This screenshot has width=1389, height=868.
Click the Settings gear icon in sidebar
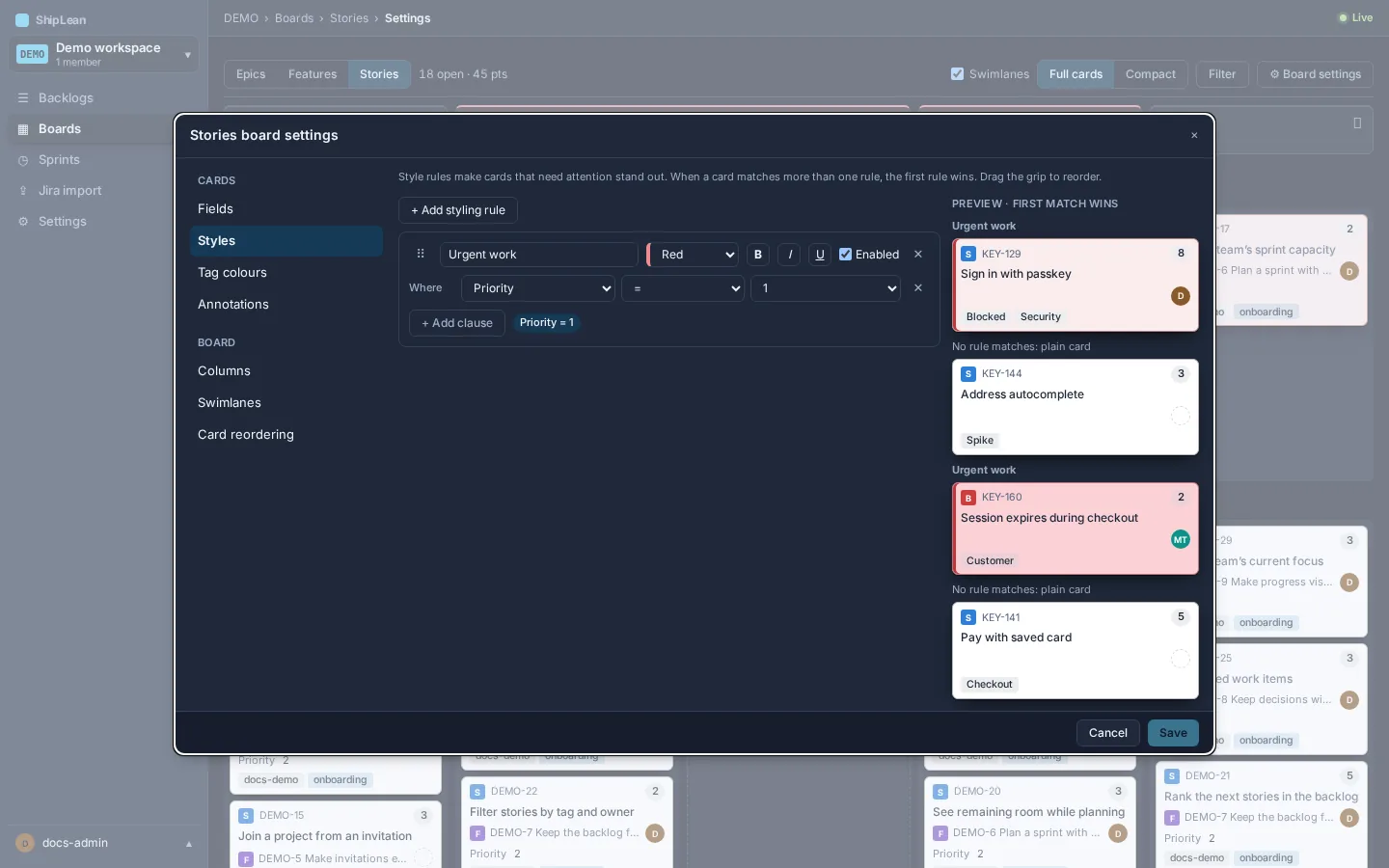click(23, 222)
